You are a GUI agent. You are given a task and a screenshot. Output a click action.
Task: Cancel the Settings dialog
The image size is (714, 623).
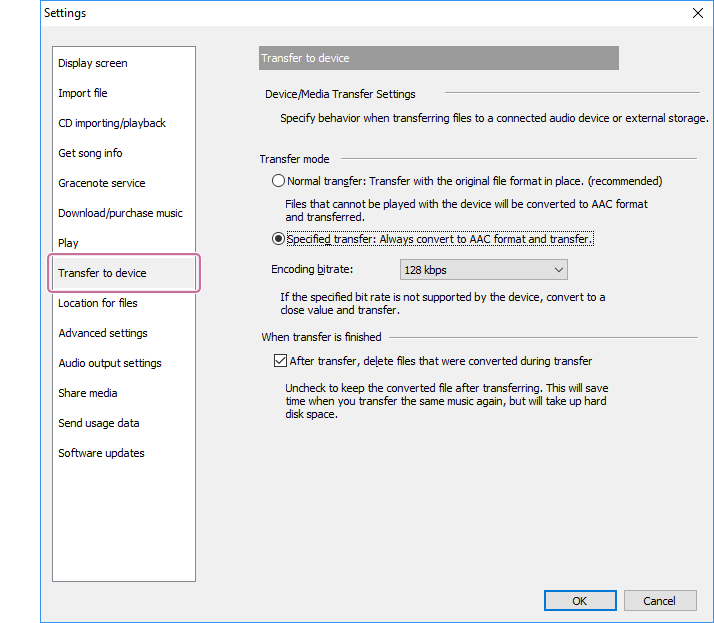coord(660,601)
